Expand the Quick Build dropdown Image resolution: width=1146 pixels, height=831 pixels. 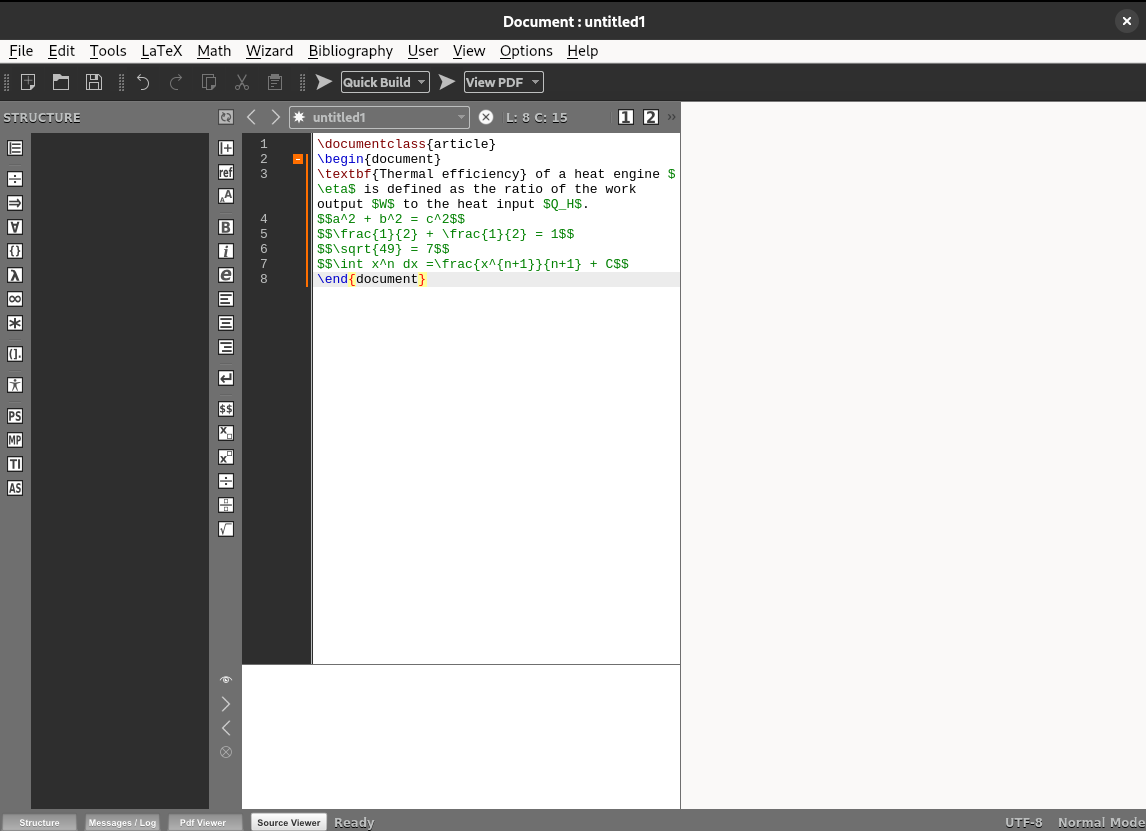click(422, 82)
